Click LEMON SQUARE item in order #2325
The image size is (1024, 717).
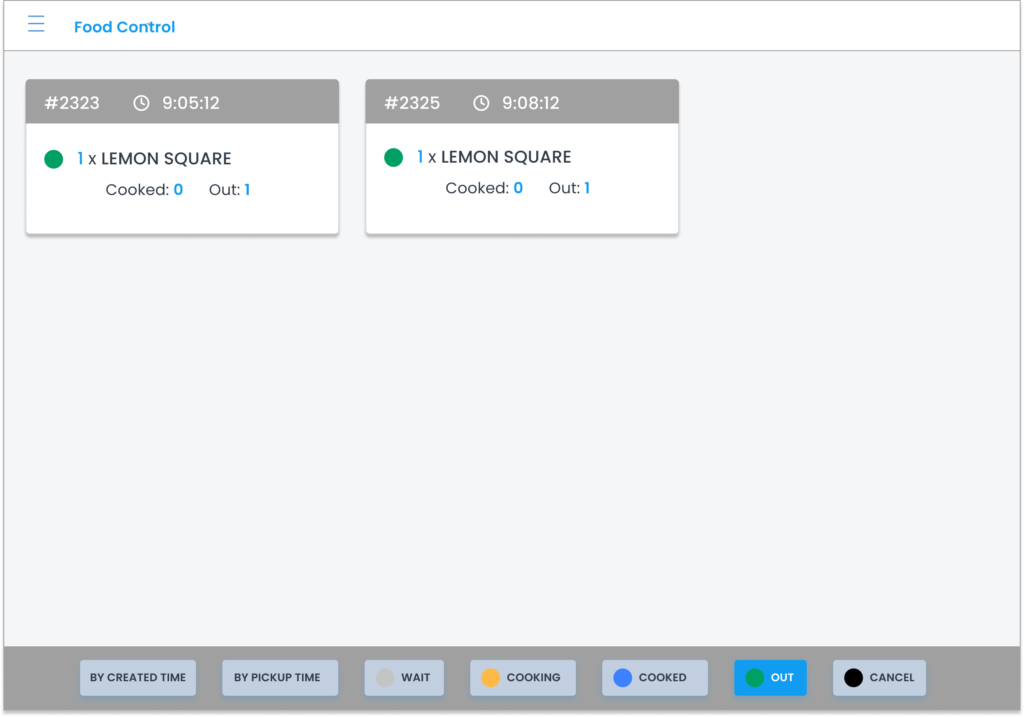(506, 157)
